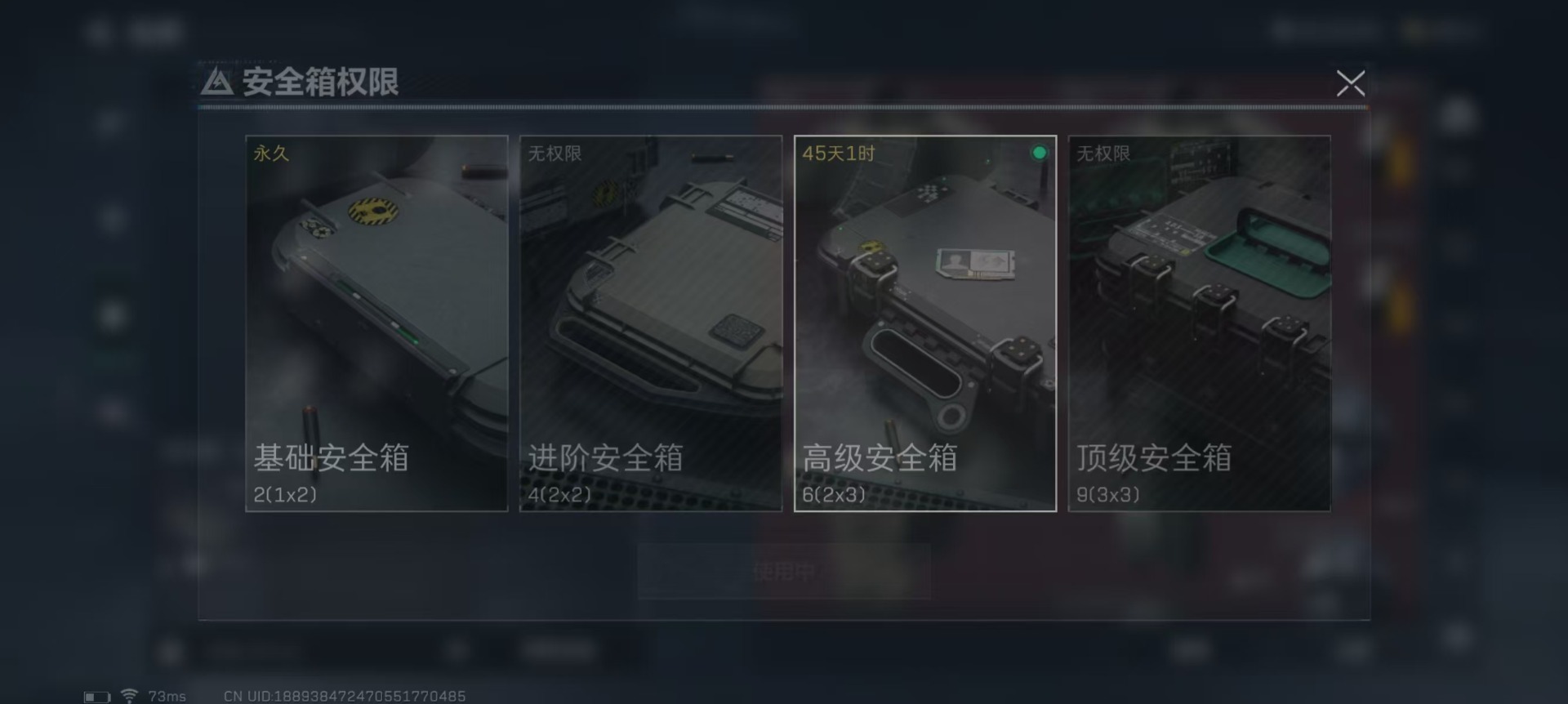Click the 6(2x3) capacity text
The width and height of the screenshot is (1568, 704).
pyautogui.click(x=834, y=494)
